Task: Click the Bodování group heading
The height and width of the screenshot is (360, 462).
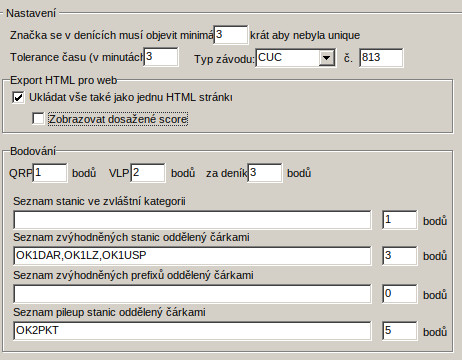Action: (x=33, y=151)
